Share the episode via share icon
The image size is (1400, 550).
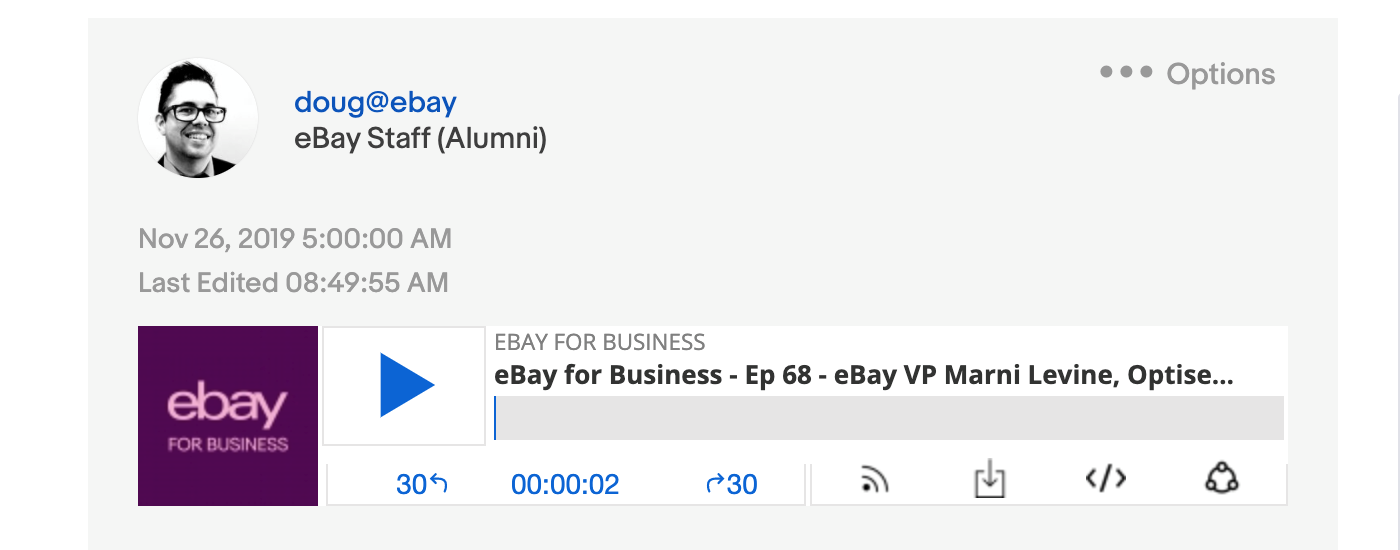point(1222,479)
